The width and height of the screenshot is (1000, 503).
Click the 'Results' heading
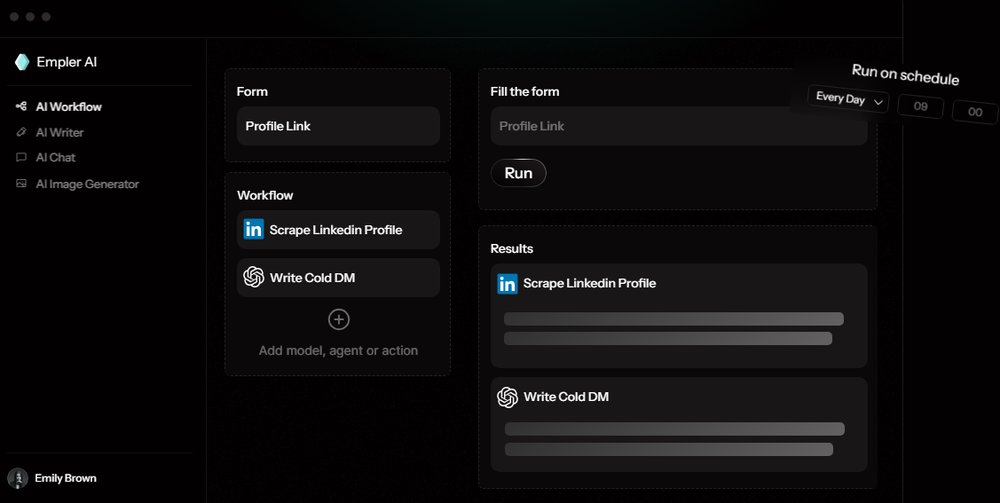pyautogui.click(x=511, y=249)
